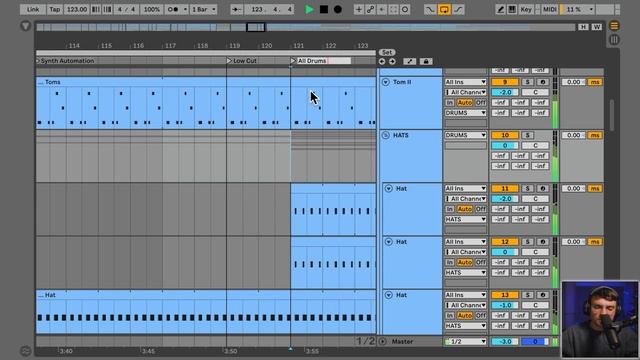Collapse Hat track 11
This screenshot has width=640, height=360.
389,189
